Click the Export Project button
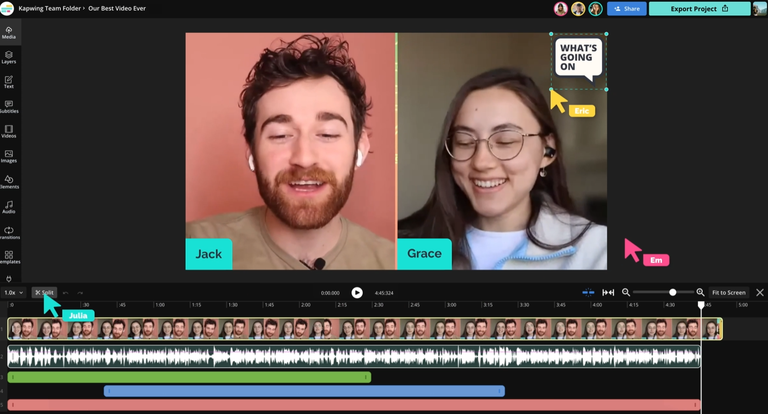Viewport: 768px width, 414px height. 699,9
